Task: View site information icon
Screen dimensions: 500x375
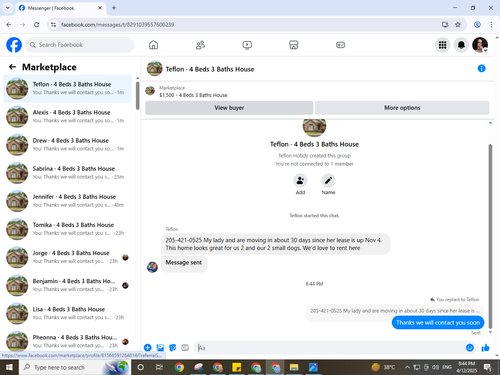Action: pos(53,24)
